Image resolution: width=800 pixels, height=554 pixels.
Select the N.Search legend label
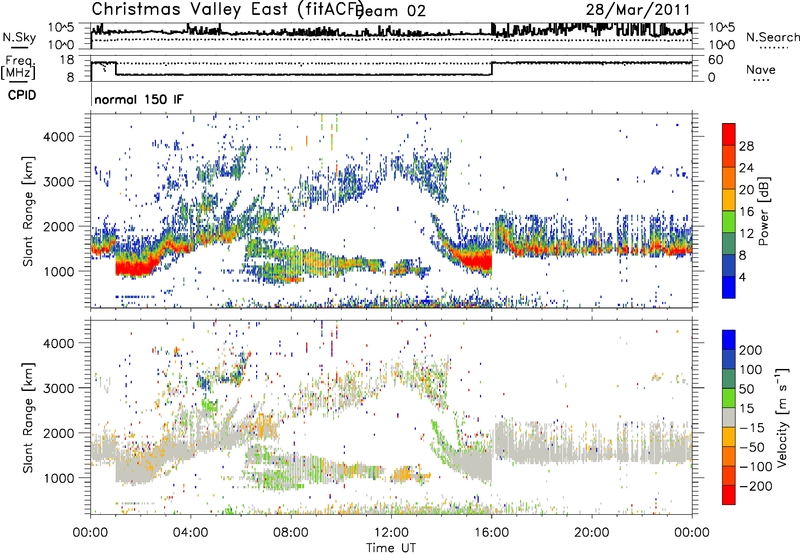(x=773, y=37)
